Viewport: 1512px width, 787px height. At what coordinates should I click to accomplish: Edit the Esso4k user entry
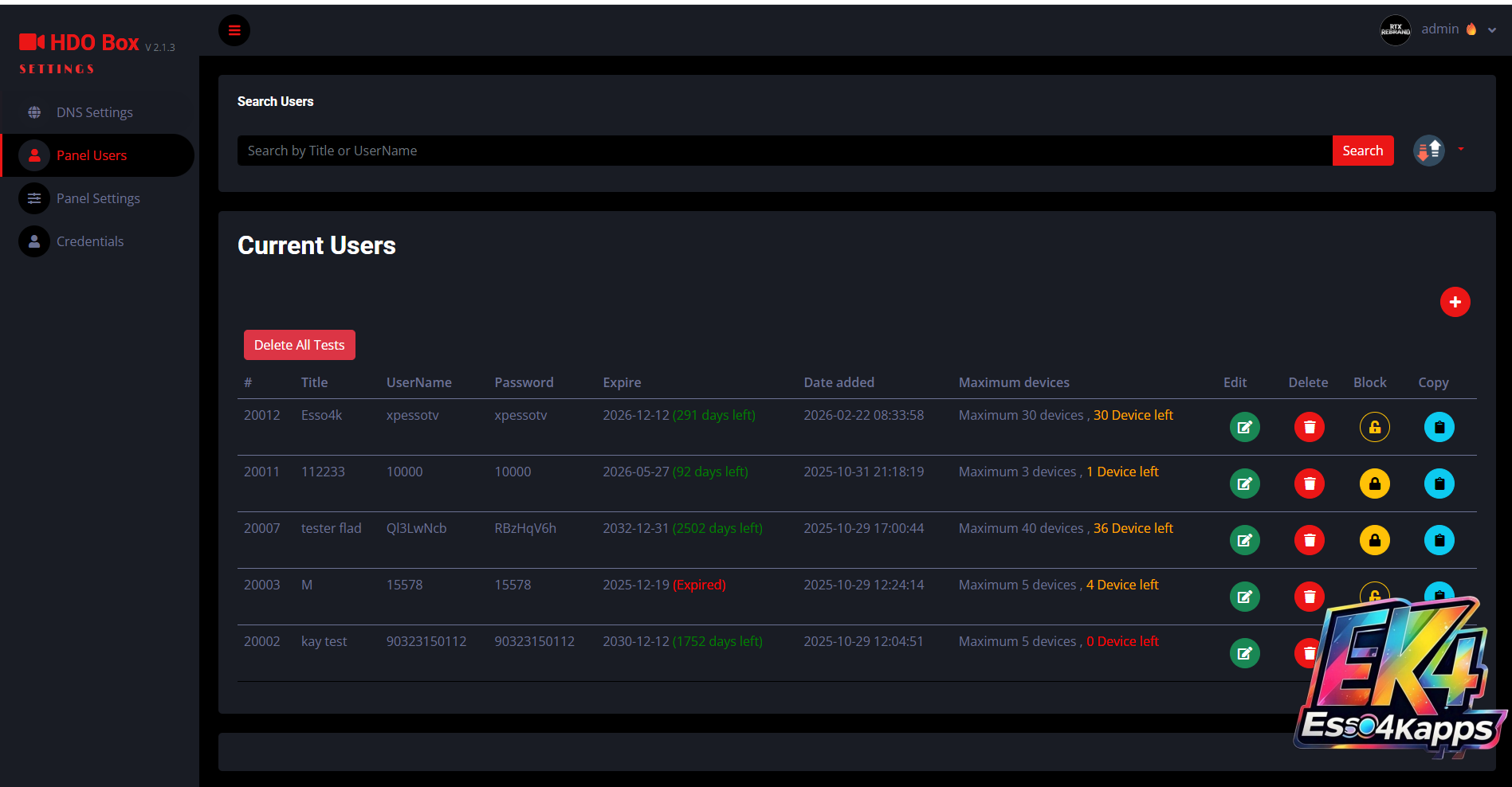point(1244,427)
